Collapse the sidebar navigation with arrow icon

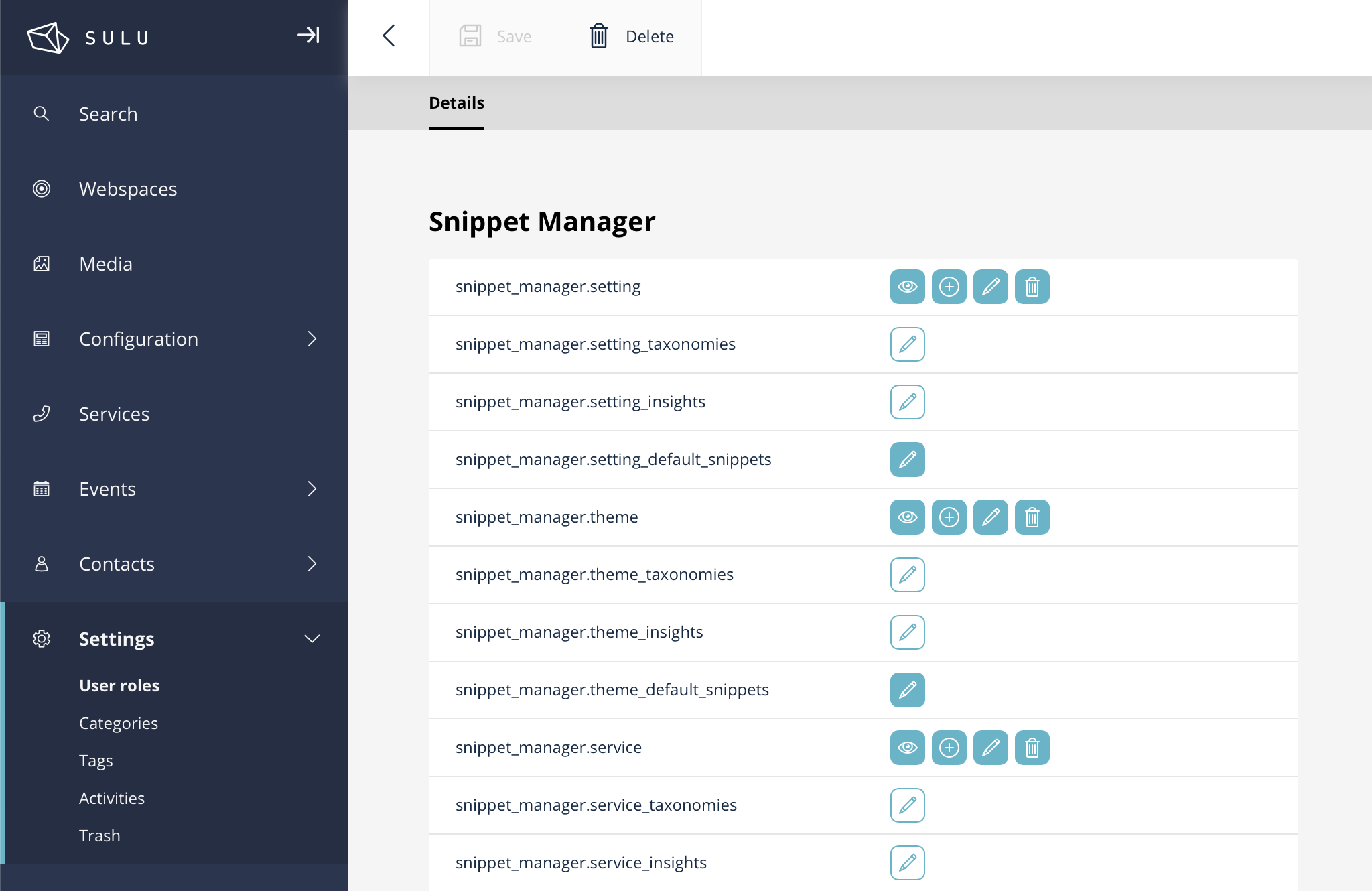point(308,35)
